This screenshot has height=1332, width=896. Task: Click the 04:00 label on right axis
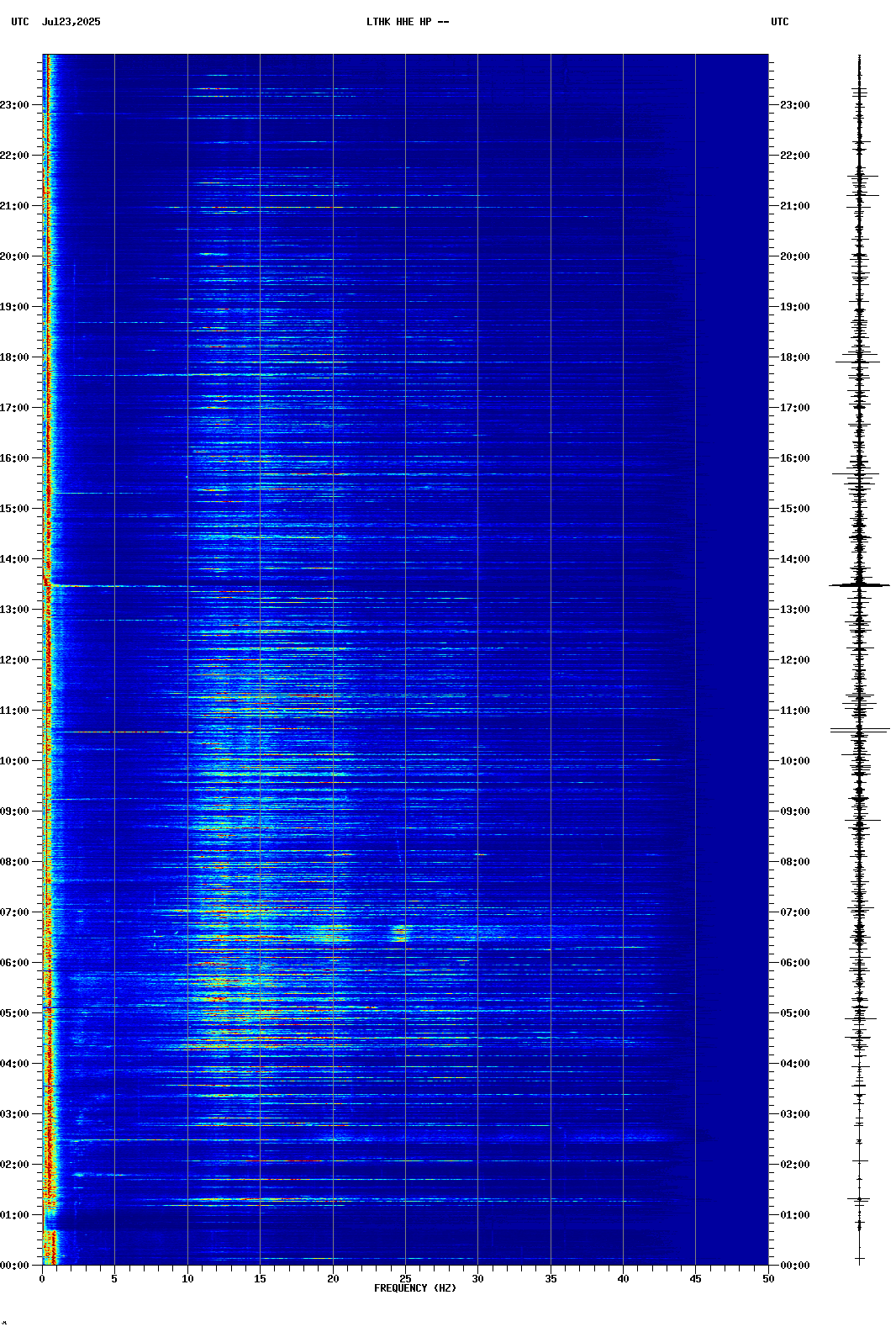click(795, 1064)
